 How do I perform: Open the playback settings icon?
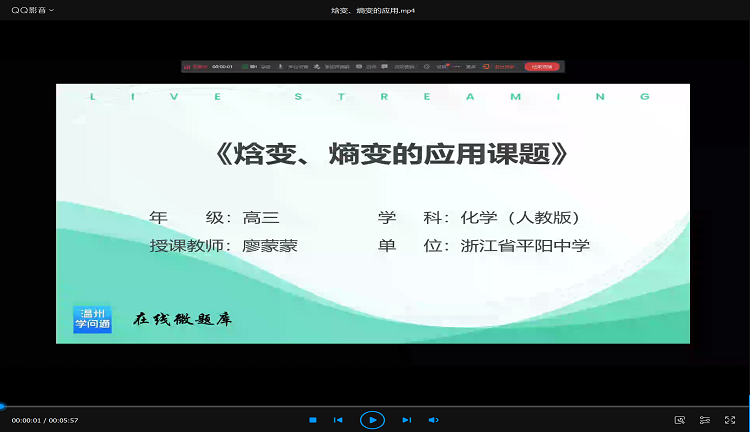point(705,420)
